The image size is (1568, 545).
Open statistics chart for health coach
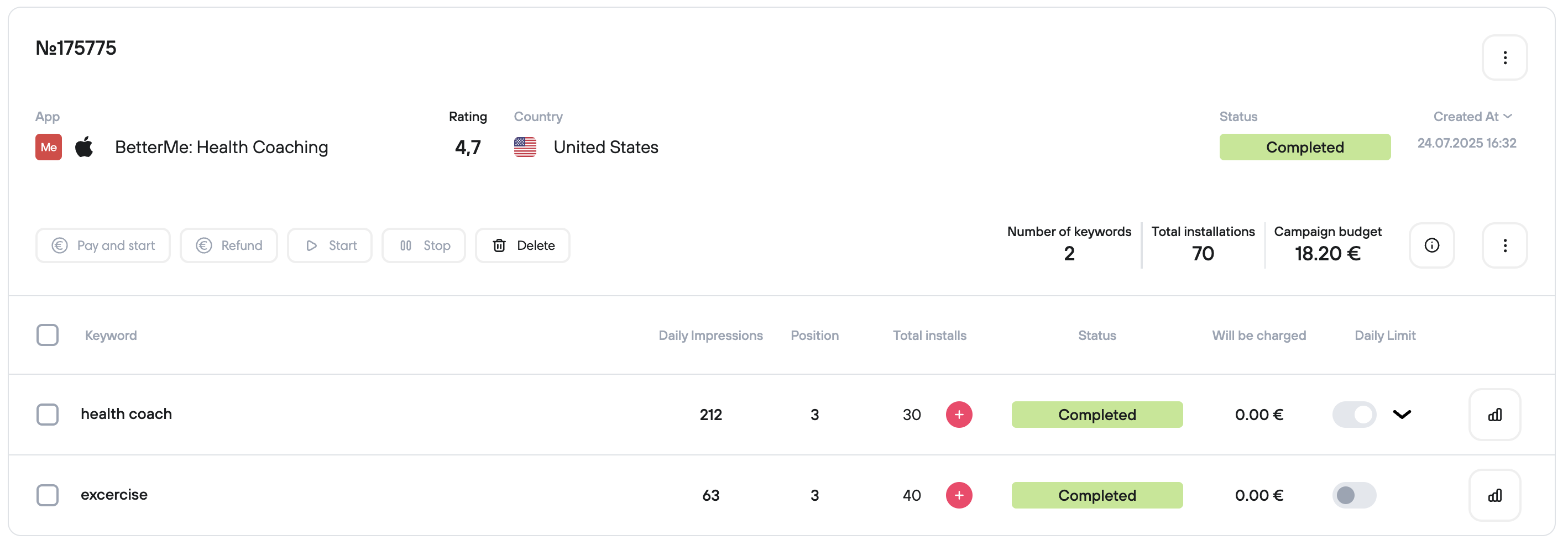coord(1494,415)
